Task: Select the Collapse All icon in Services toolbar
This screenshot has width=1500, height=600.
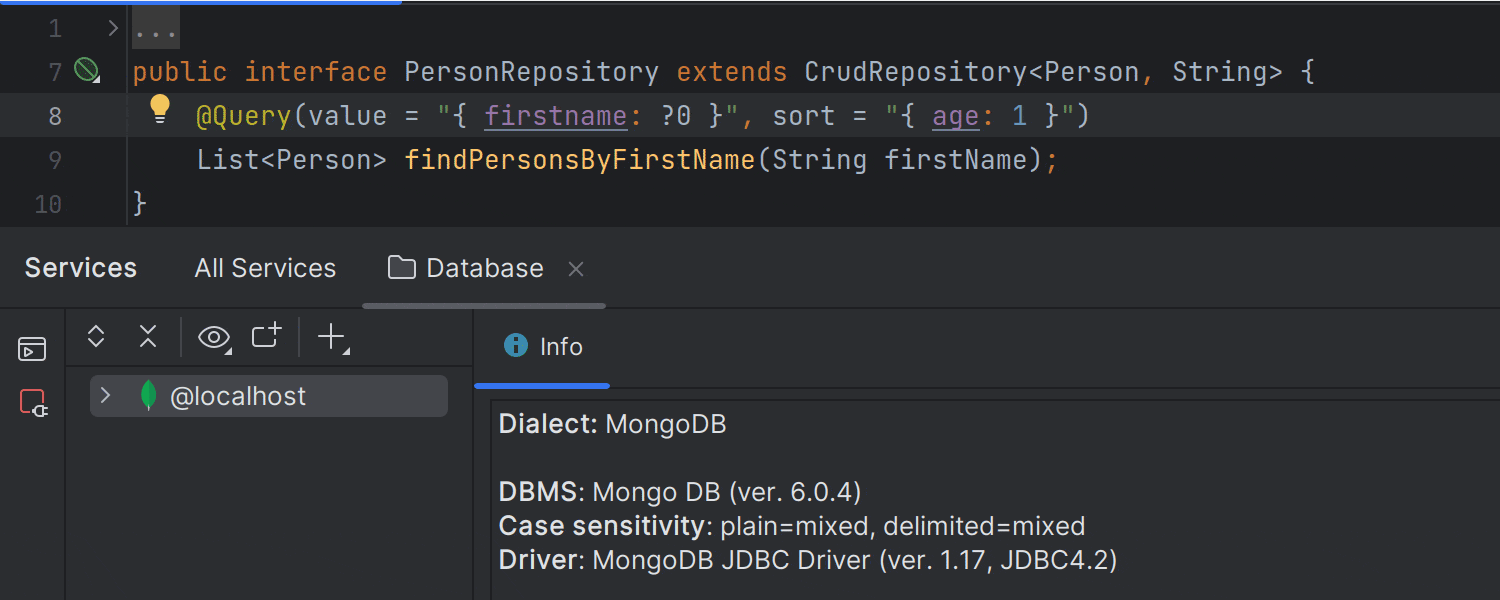Action: tap(147, 337)
